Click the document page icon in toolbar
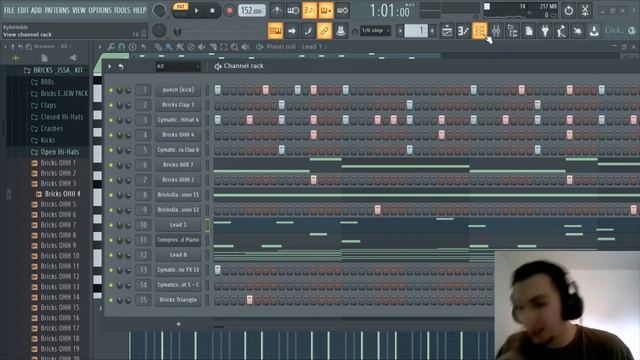Viewport: 640px width, 360px height. (x=529, y=31)
